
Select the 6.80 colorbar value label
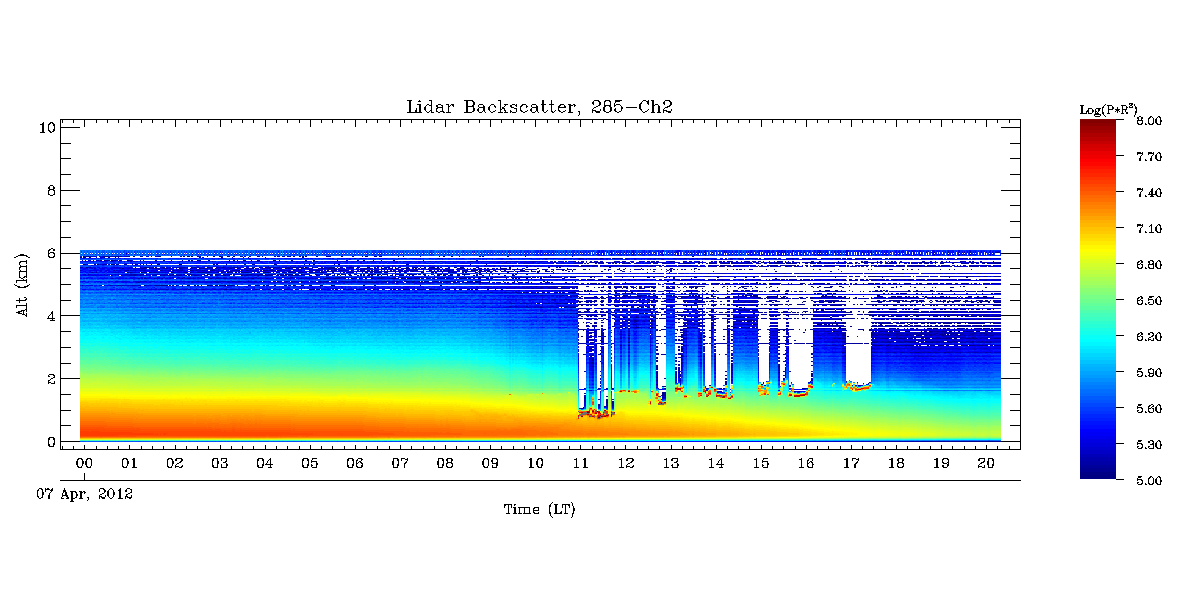click(1148, 265)
